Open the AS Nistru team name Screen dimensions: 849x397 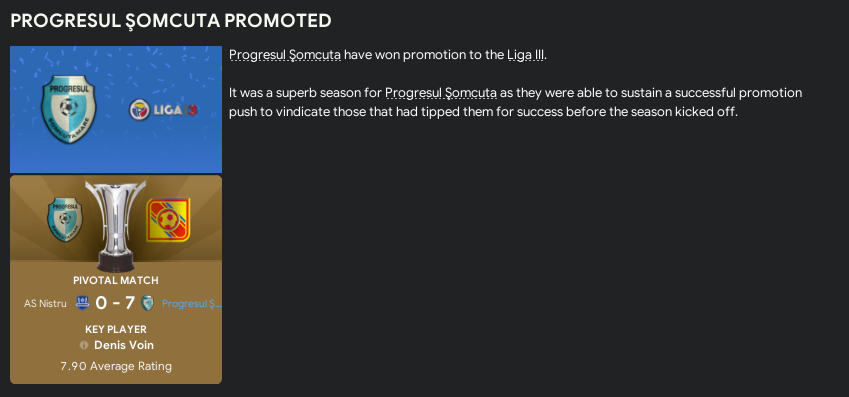click(x=45, y=303)
